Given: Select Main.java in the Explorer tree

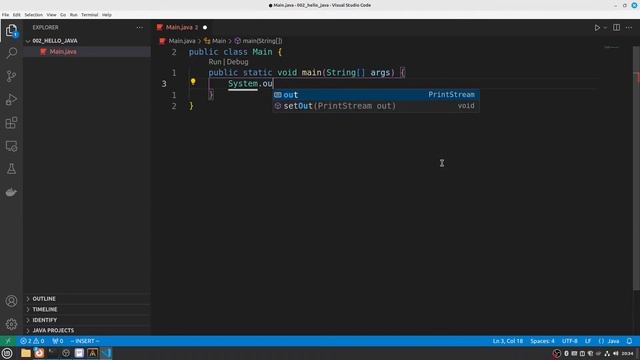Looking at the screenshot, I should [87, 52].
